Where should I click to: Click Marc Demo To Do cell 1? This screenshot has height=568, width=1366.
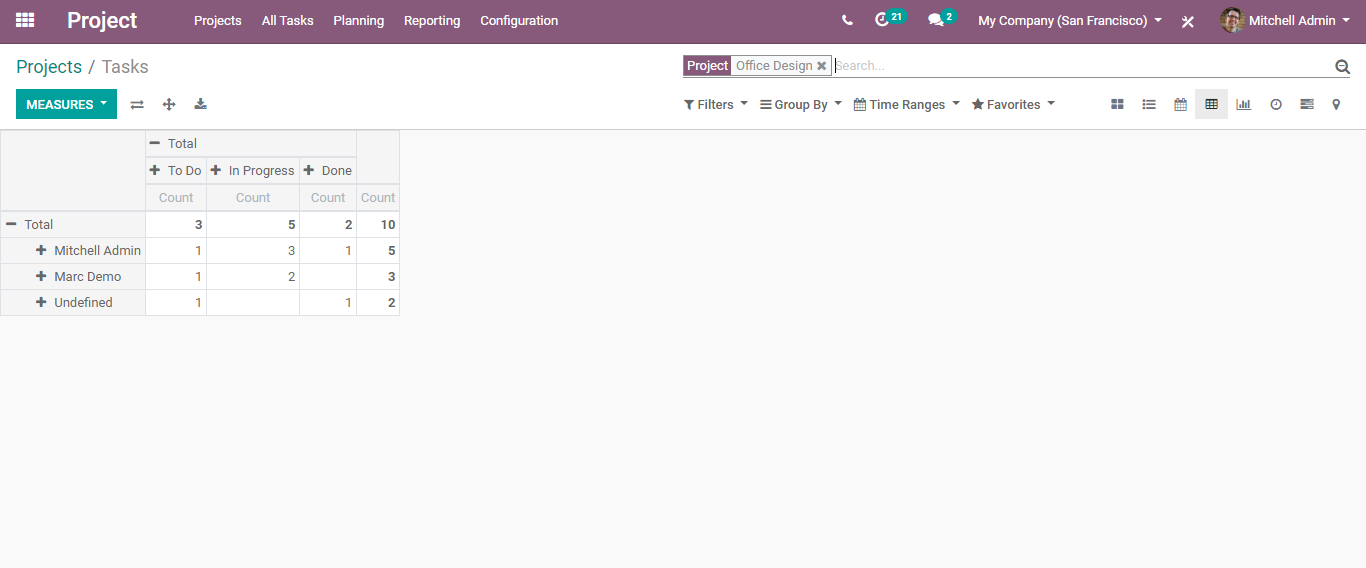point(176,276)
